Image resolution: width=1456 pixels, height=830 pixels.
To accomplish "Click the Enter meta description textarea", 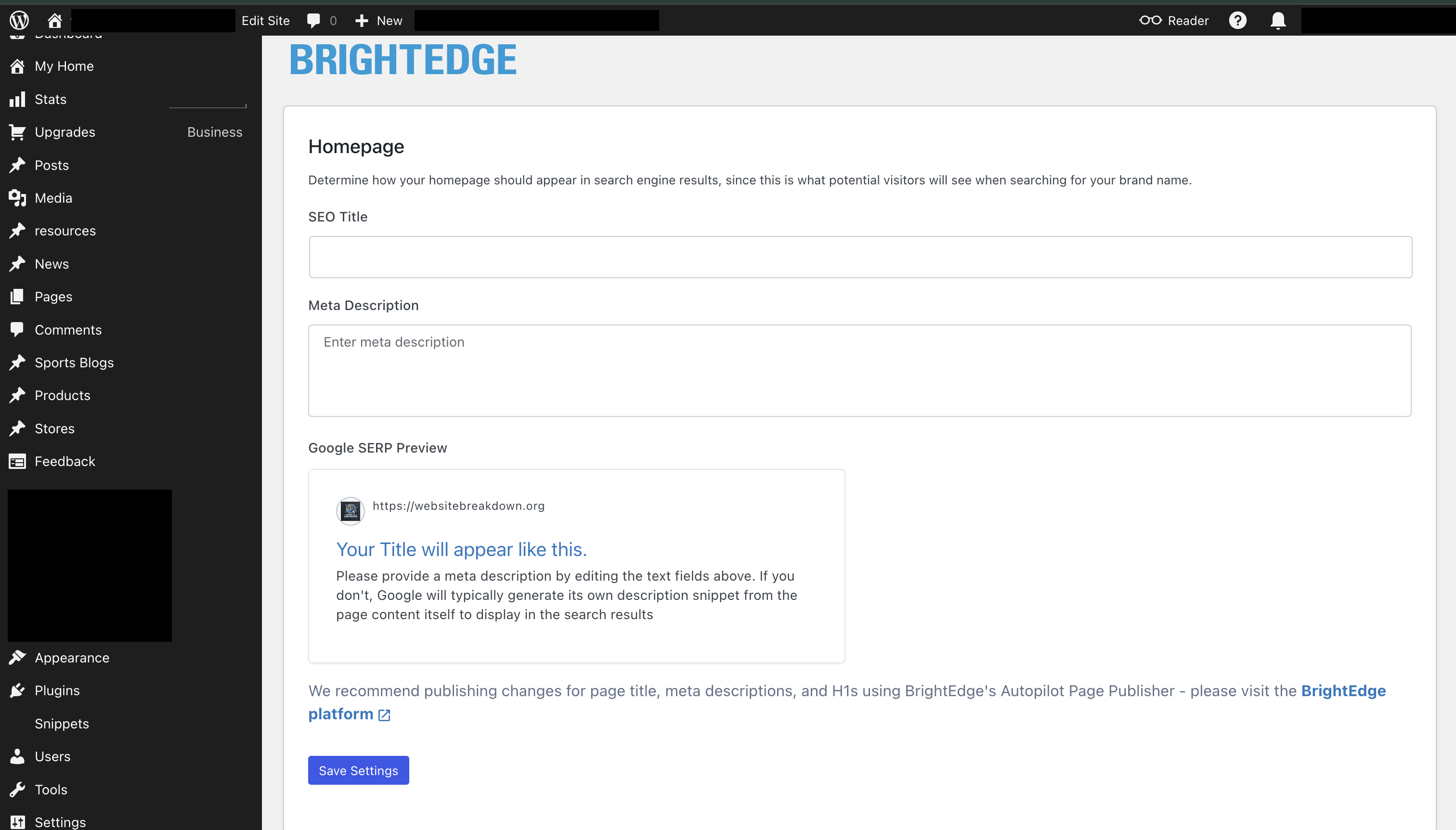I will coord(859,371).
